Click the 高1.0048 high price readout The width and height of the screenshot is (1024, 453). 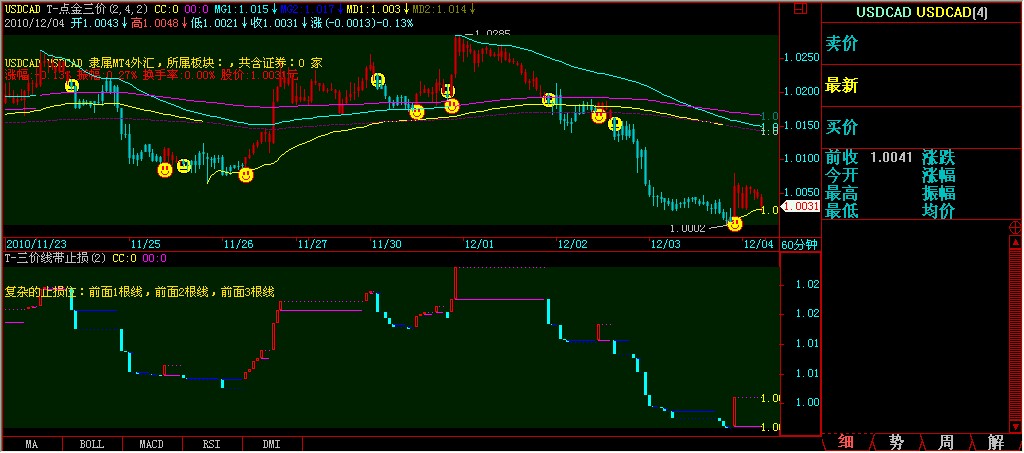(156, 23)
